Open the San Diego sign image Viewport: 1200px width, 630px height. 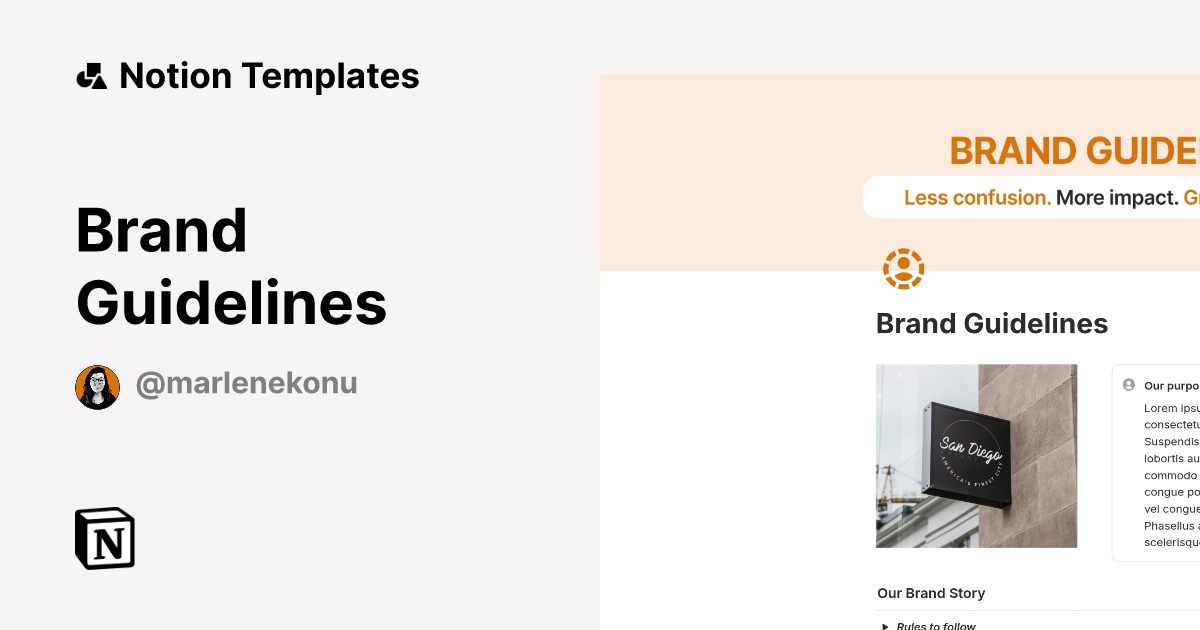point(976,456)
